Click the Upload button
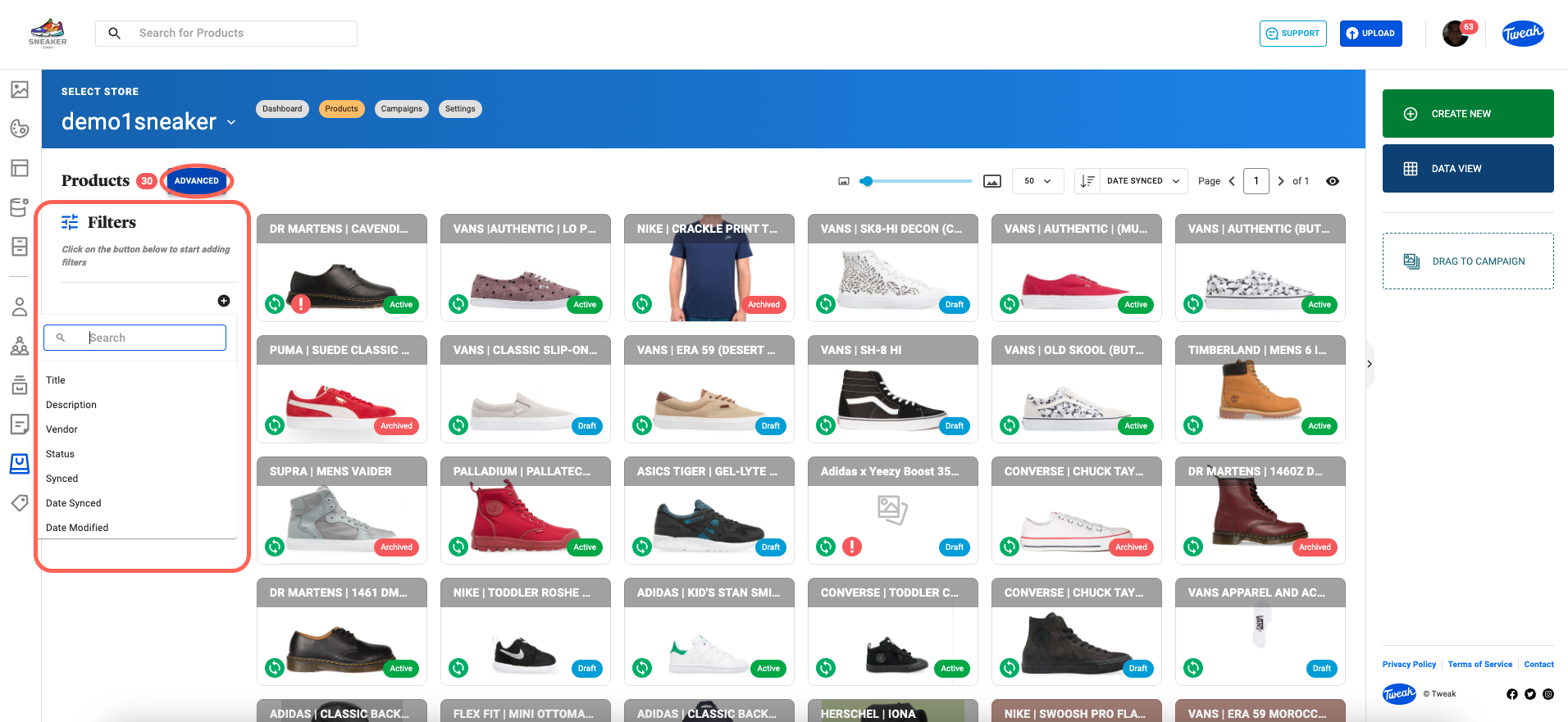Viewport: 1568px width, 722px height. coord(1371,34)
